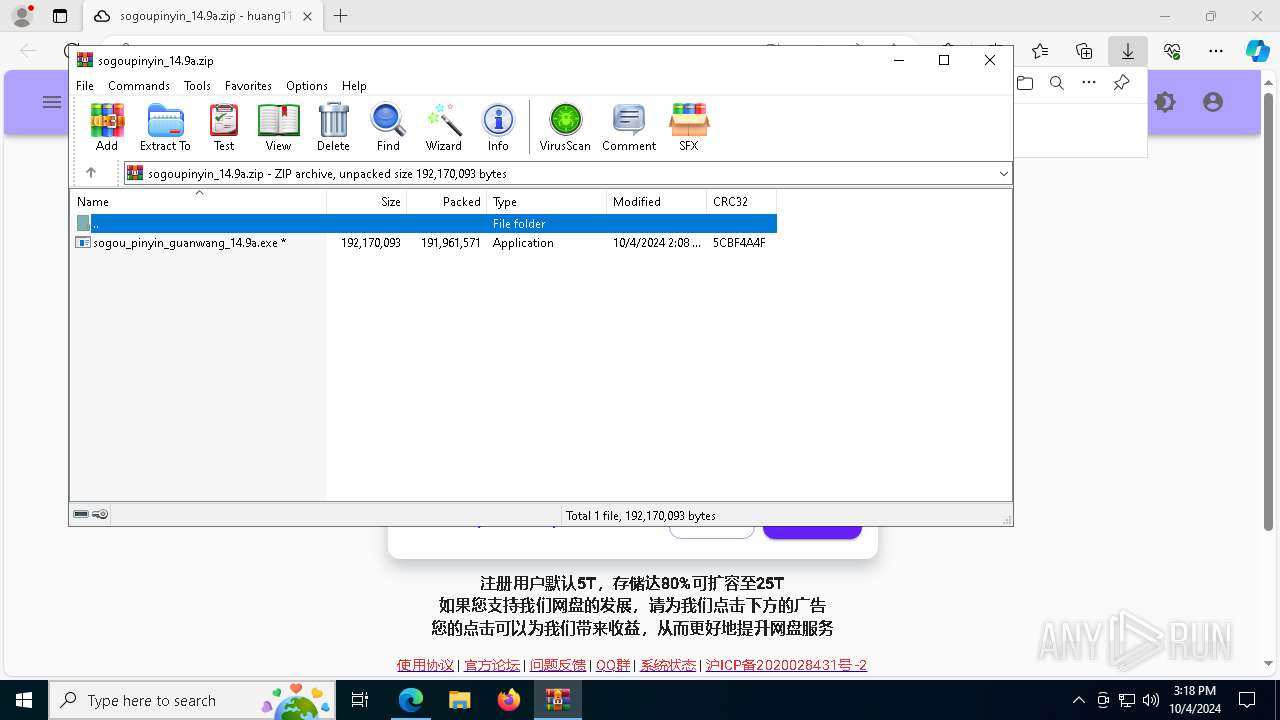Open Microsoft Edge from the taskbar
Viewport: 1280px width, 720px height.
pyautogui.click(x=411, y=700)
